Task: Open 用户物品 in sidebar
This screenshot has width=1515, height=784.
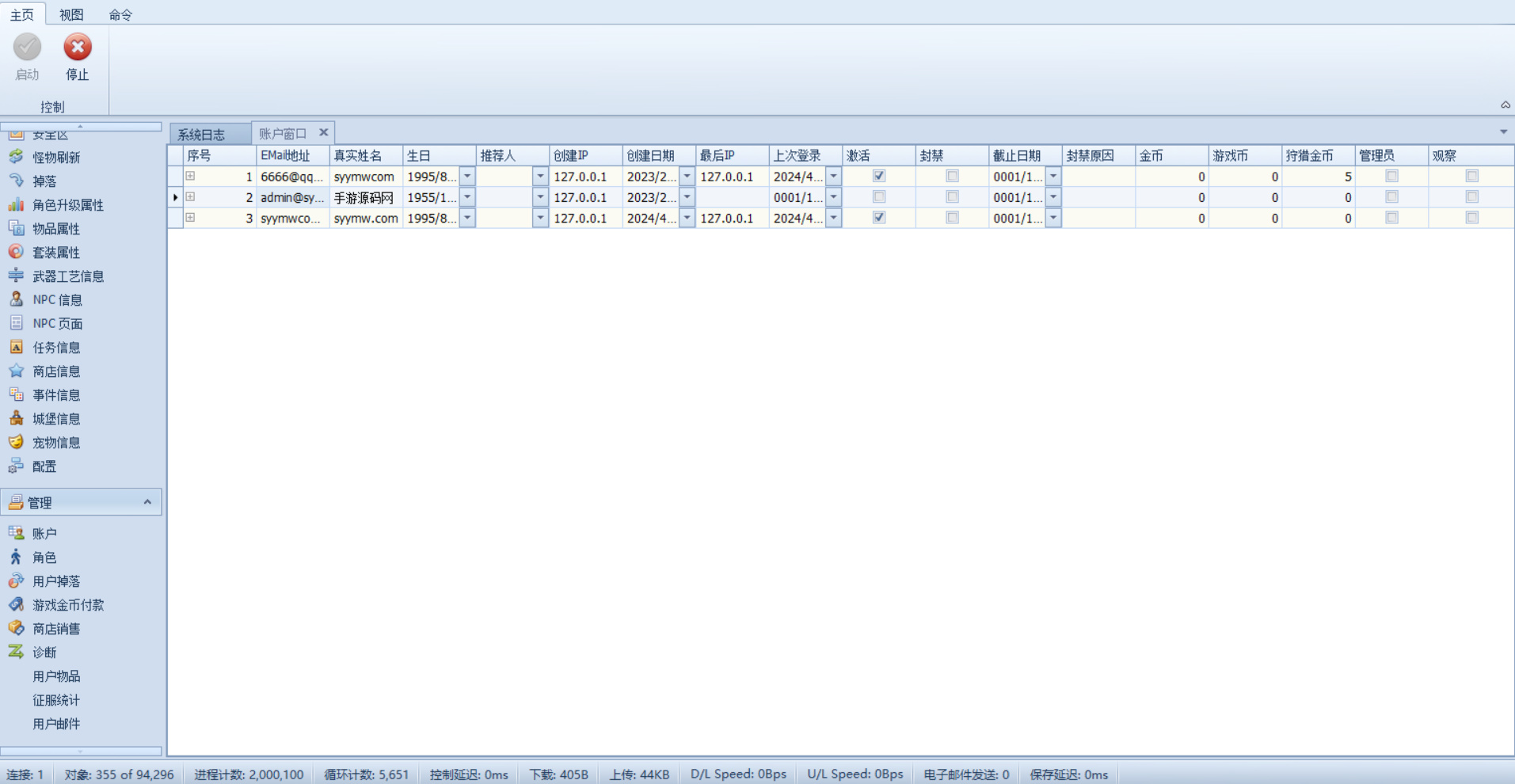Action: pyautogui.click(x=56, y=676)
